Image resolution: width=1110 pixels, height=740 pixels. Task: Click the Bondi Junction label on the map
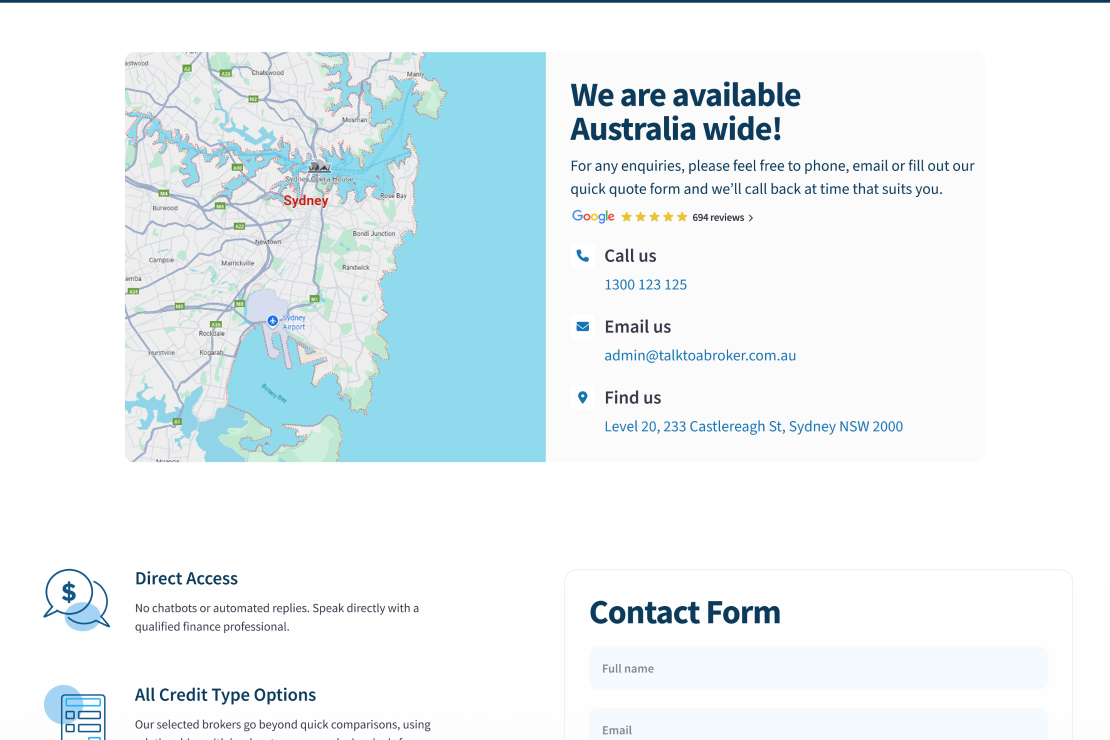[374, 234]
